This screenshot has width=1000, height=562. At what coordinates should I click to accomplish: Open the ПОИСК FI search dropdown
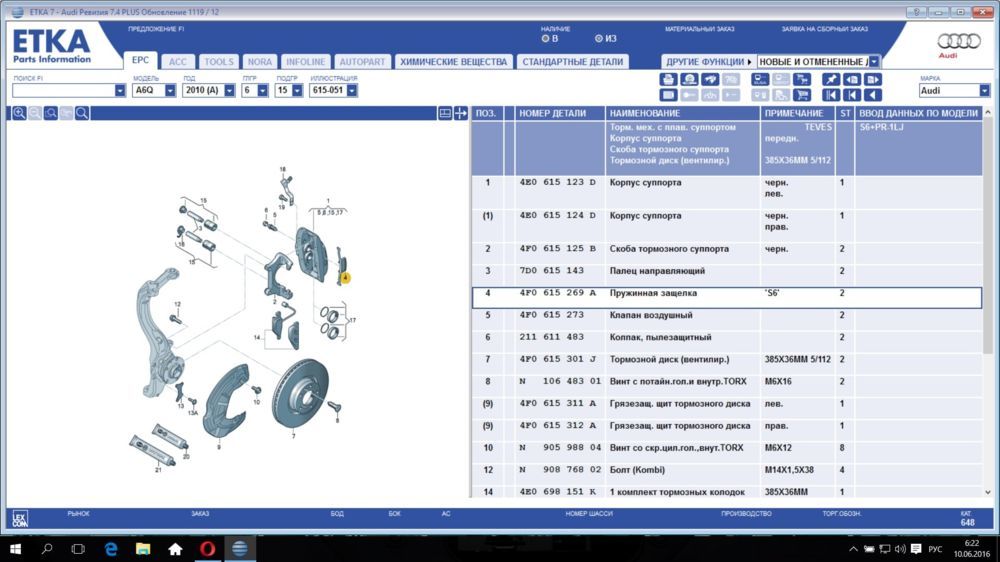pos(120,91)
